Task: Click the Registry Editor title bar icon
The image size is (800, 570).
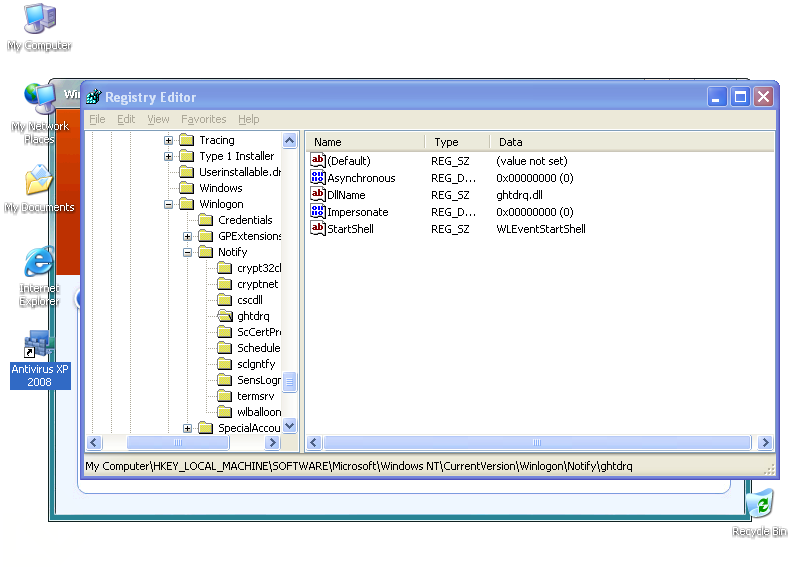Action: point(94,96)
